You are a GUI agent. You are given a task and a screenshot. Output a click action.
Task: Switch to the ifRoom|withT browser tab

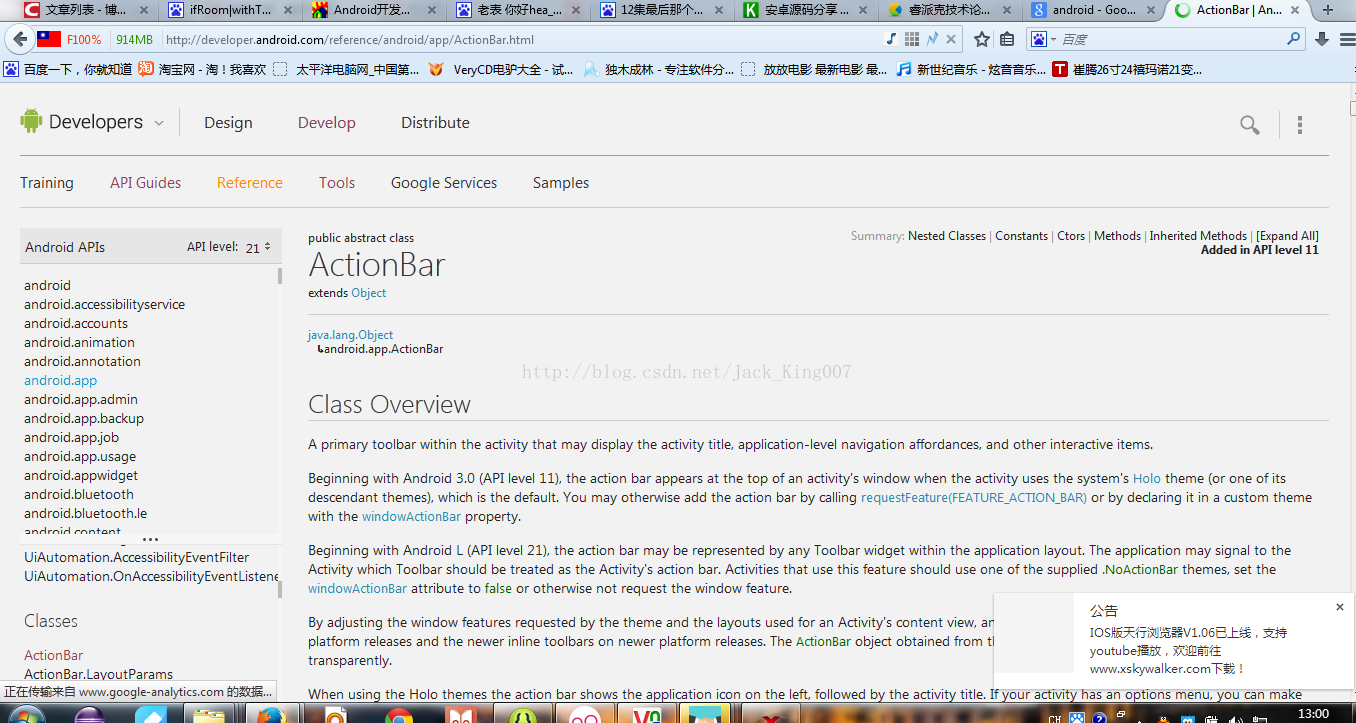pyautogui.click(x=230, y=10)
